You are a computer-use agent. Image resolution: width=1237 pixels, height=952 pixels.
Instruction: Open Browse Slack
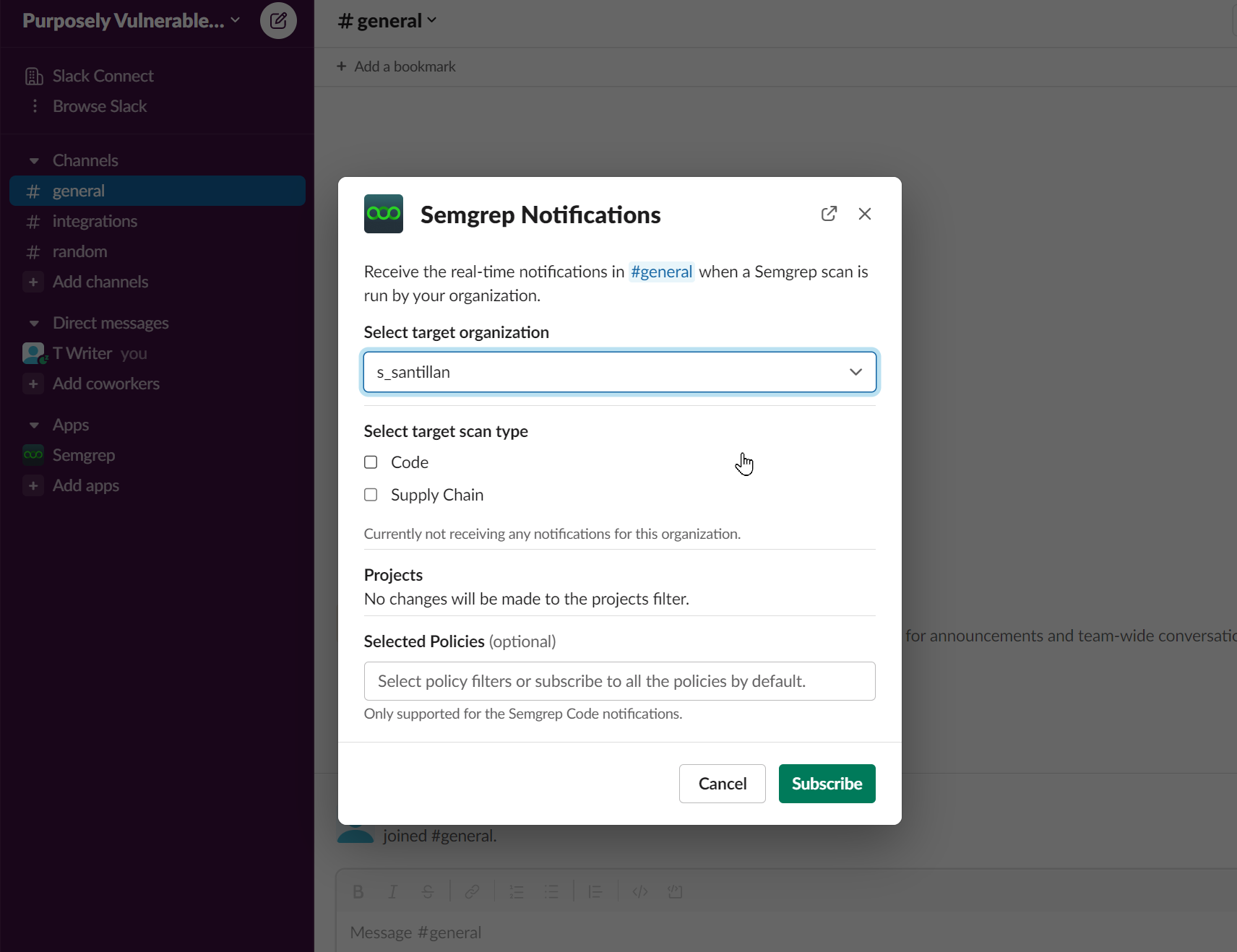coord(100,106)
